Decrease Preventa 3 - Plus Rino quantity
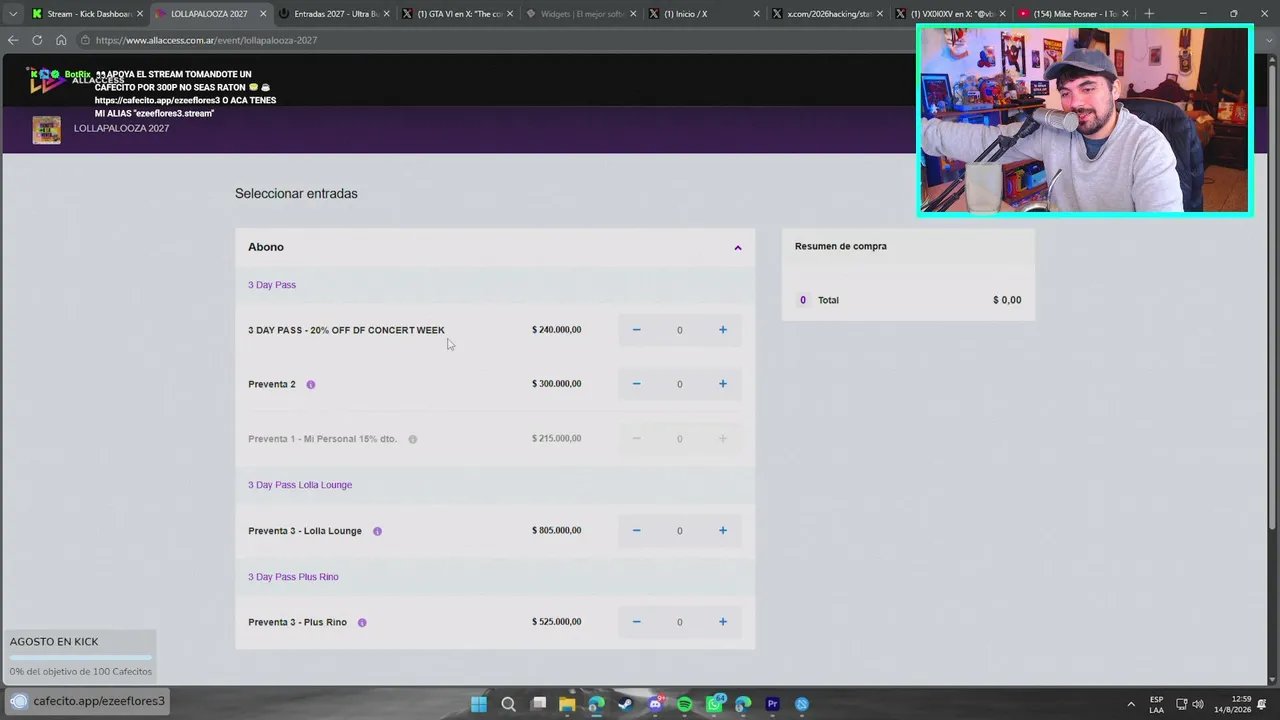 636,622
